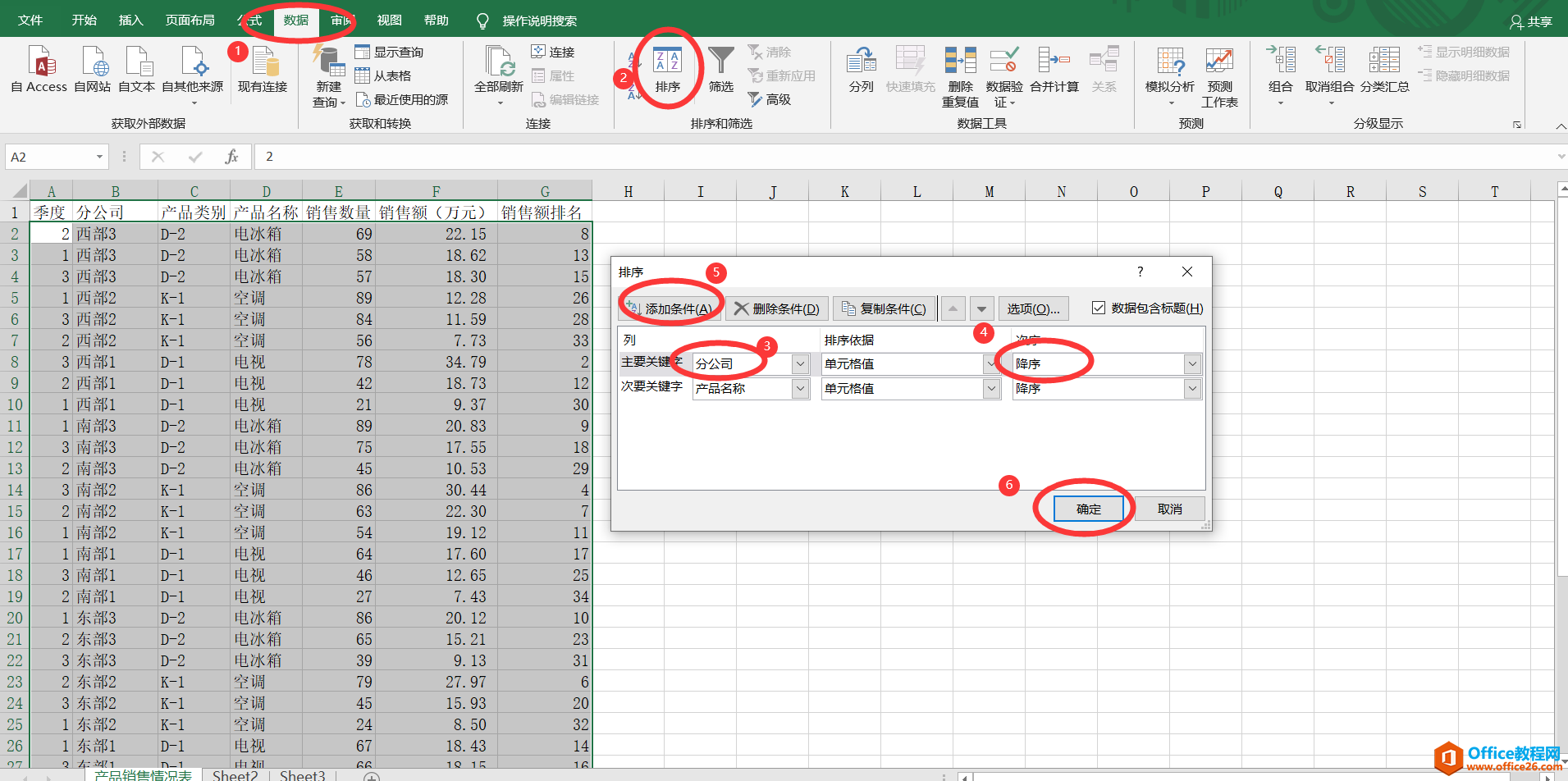Image resolution: width=1568 pixels, height=781 pixels.
Task: Open secondary key sort-on dropdown (单元格值)
Action: point(991,389)
